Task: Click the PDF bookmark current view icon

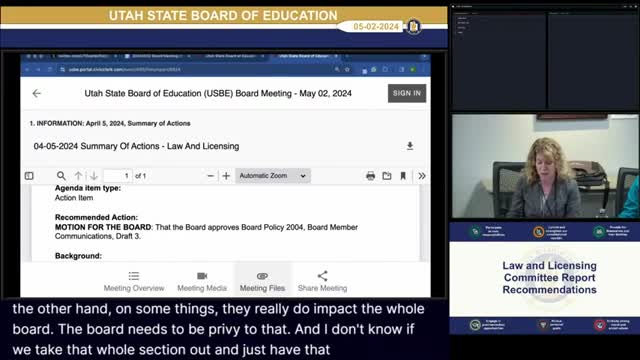Action: [403, 176]
